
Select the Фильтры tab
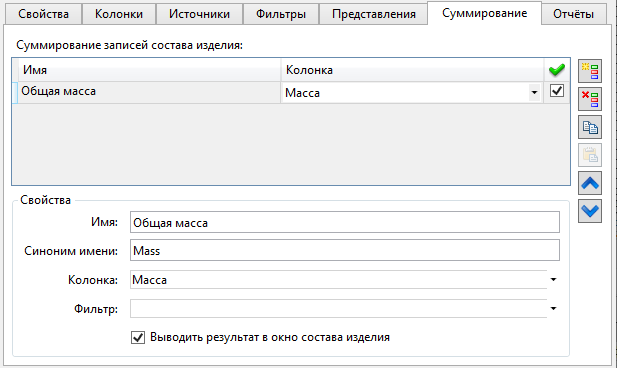pyautogui.click(x=281, y=14)
